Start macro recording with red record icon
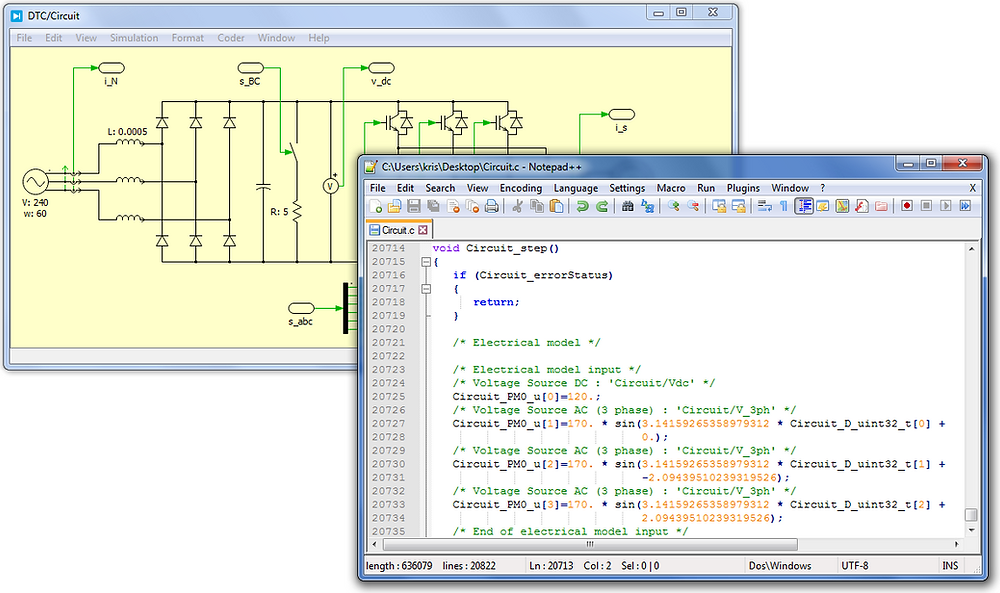Viewport: 1000px width, 593px height. point(907,206)
